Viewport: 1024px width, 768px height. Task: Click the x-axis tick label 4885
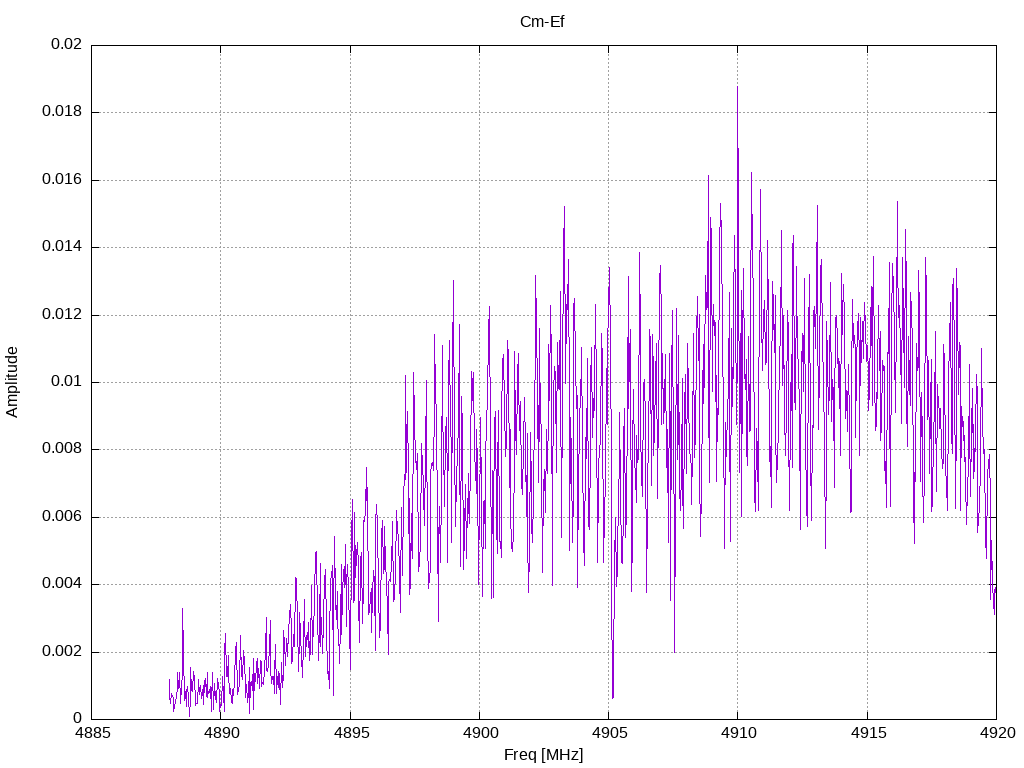point(91,733)
